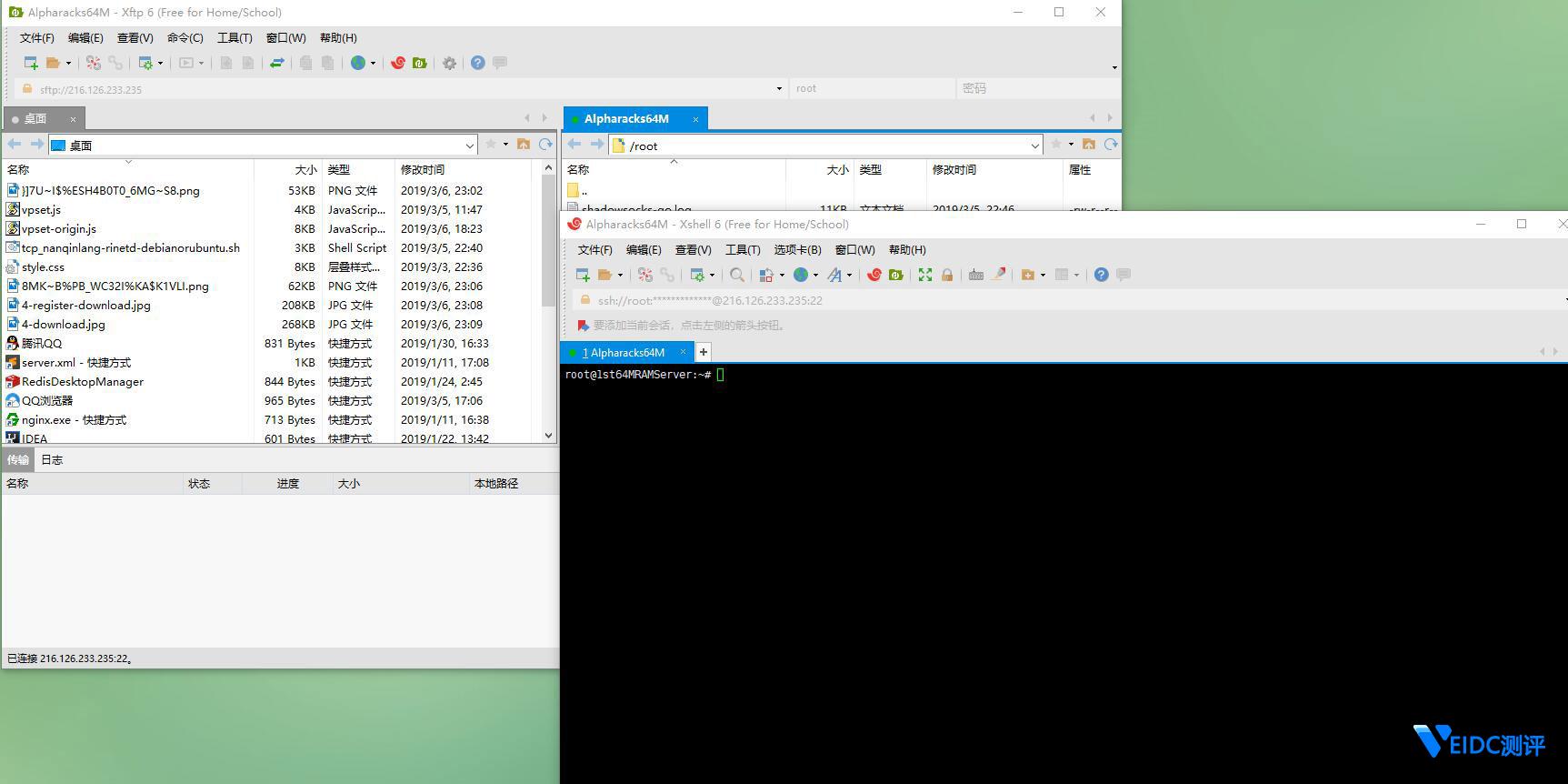This screenshot has width=1568, height=784.
Task: Click the keyboard icon in Xshell toolbar
Action: click(x=975, y=275)
